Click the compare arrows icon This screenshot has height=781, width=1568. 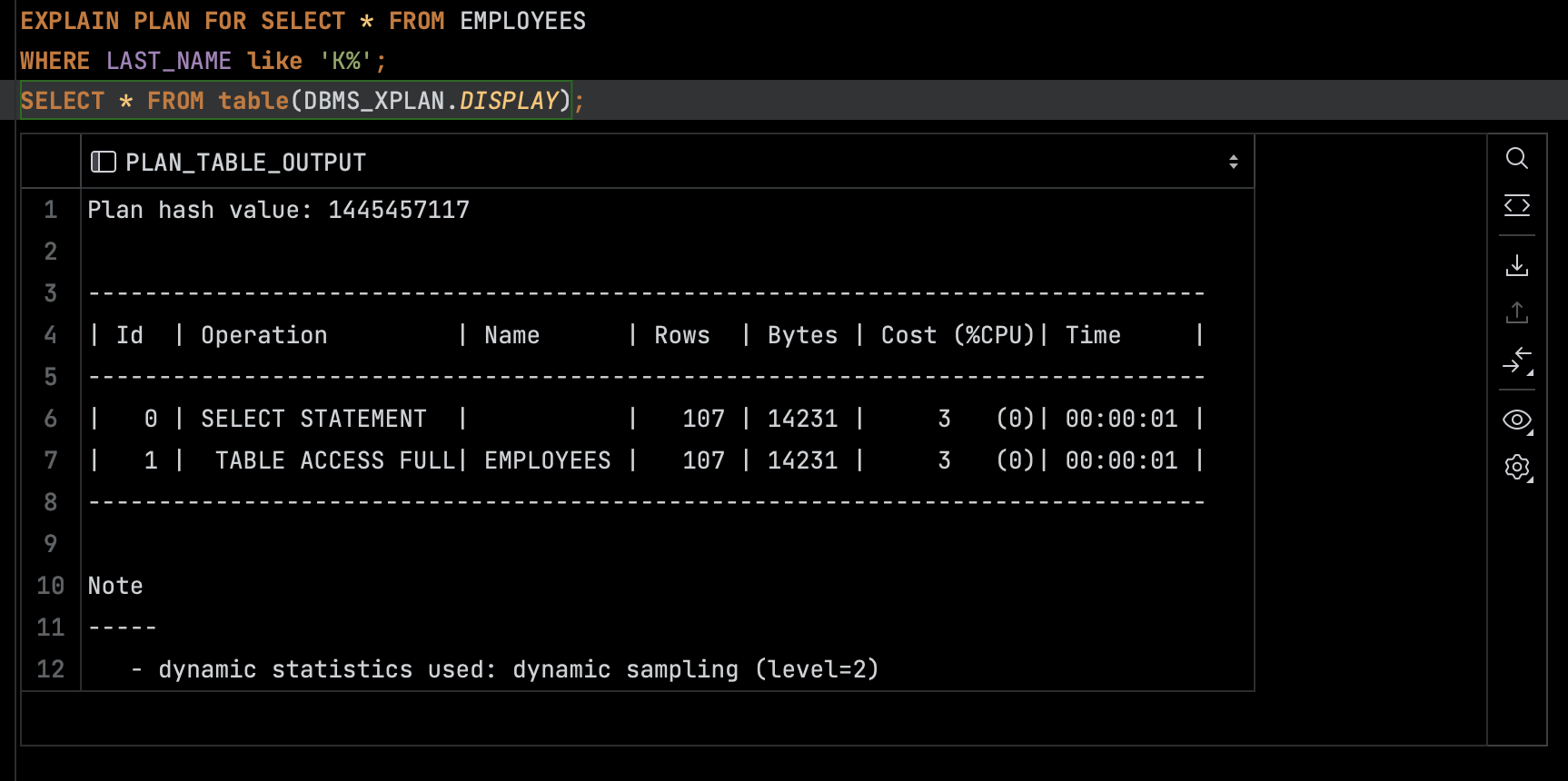1516,360
